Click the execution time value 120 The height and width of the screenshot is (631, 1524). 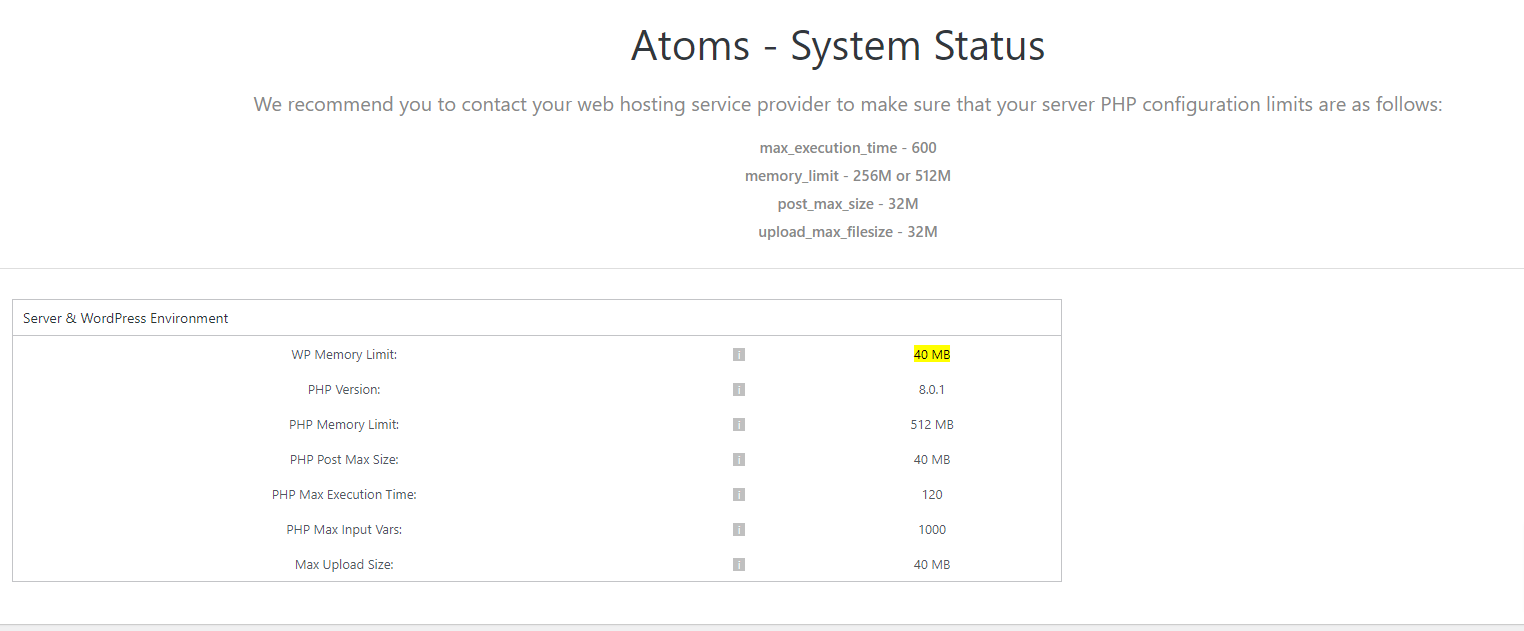[932, 494]
